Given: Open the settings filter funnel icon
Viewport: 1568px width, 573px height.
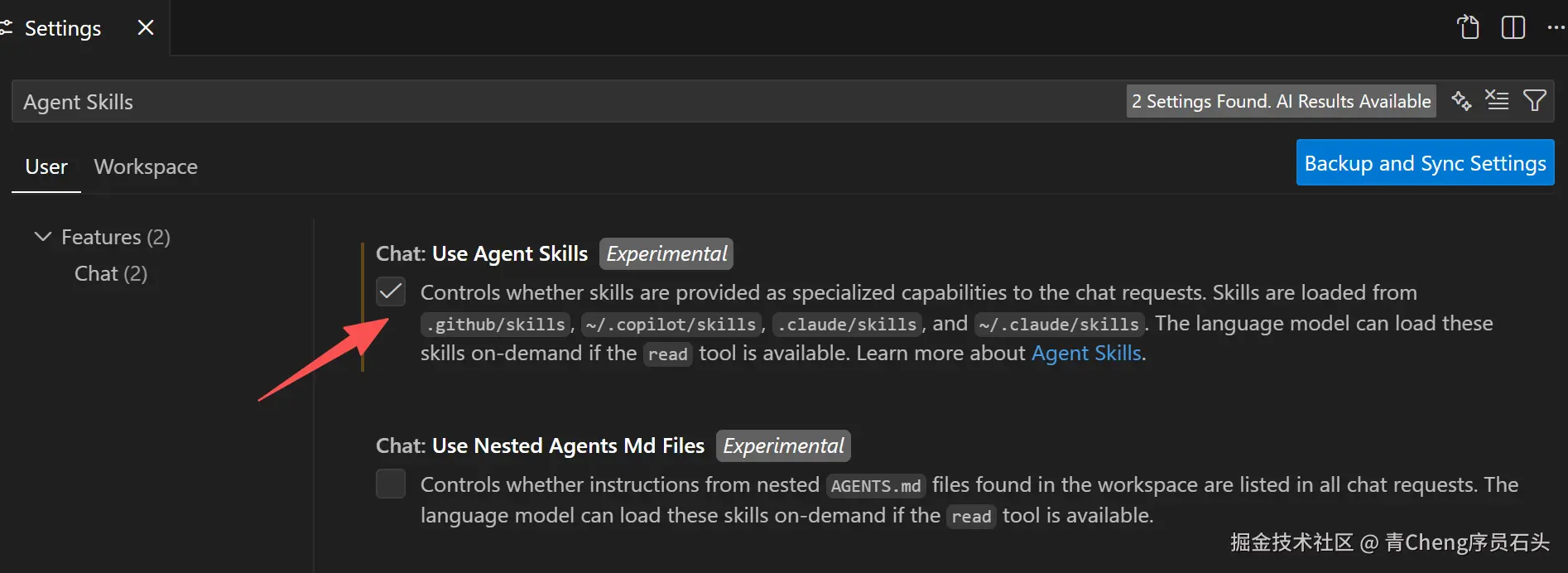Looking at the screenshot, I should (x=1534, y=101).
